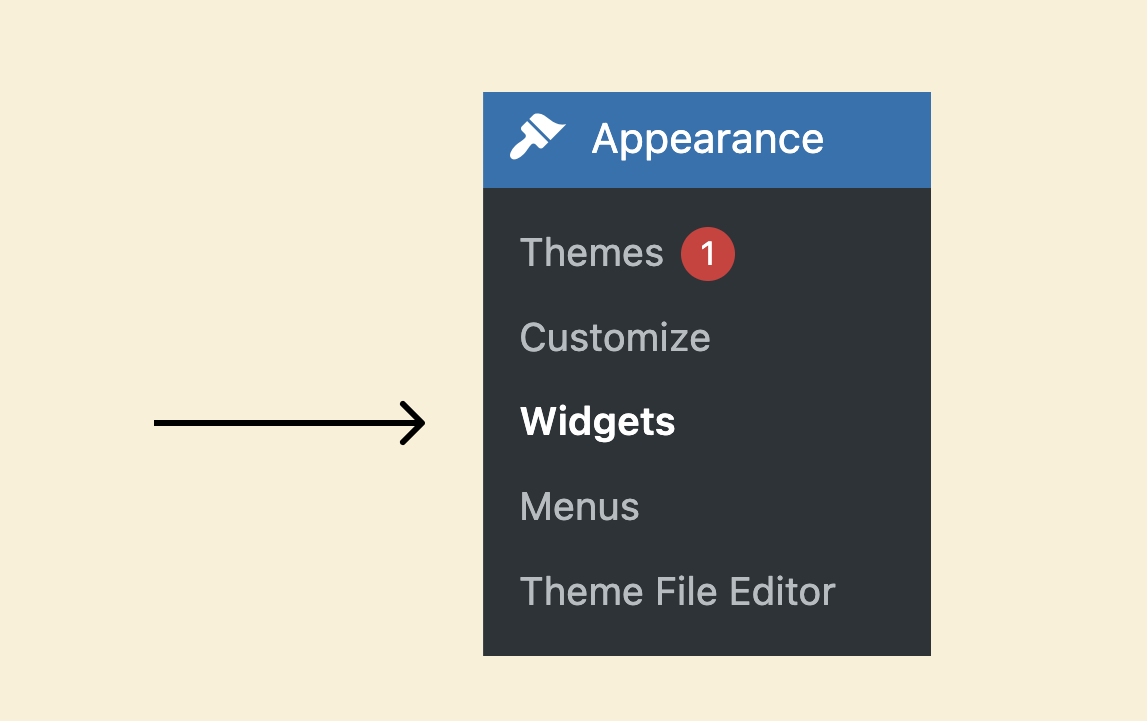Click the white Appearance title text
This screenshot has height=721, width=1147.
coord(707,139)
